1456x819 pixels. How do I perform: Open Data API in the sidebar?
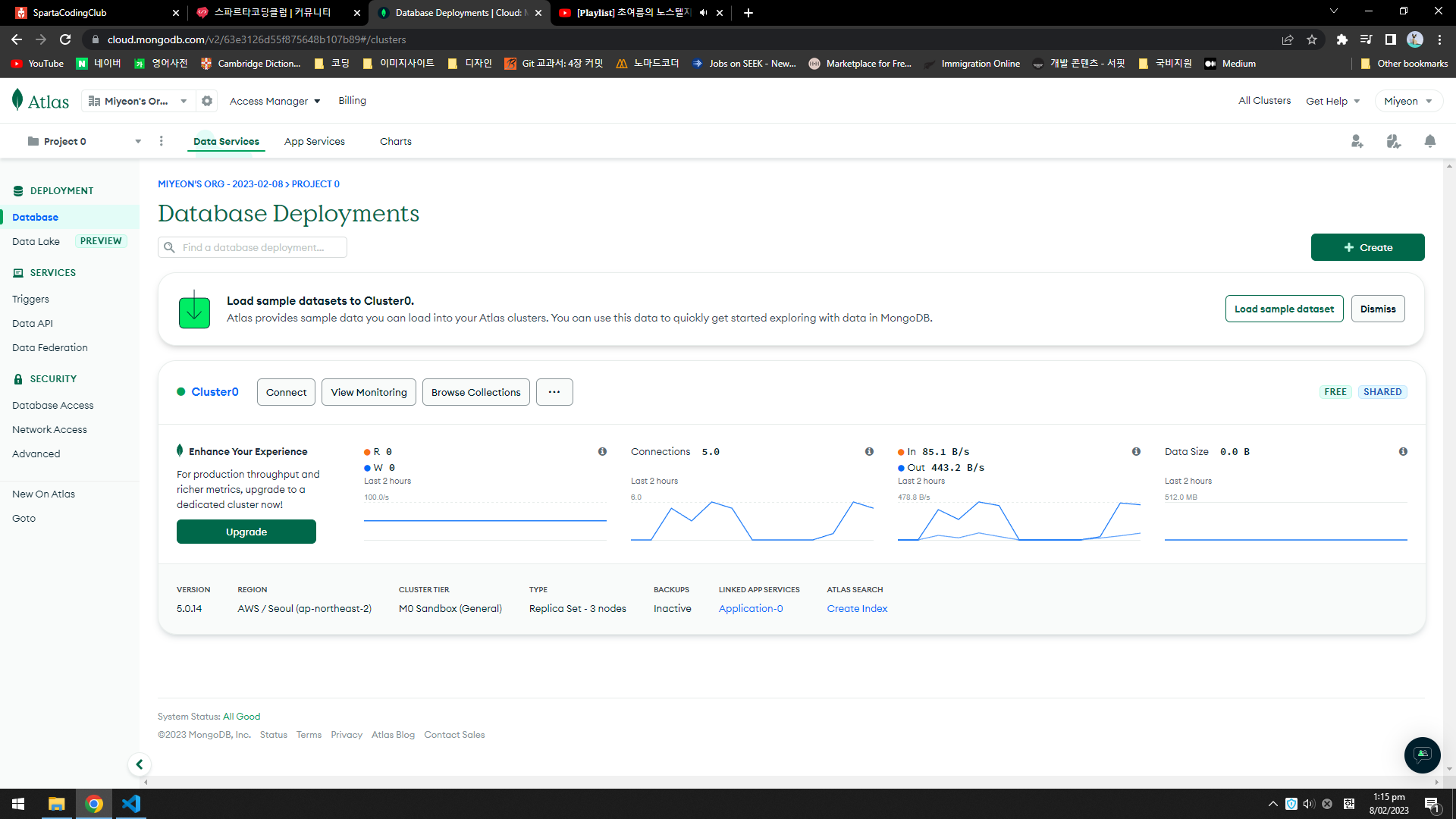click(33, 323)
